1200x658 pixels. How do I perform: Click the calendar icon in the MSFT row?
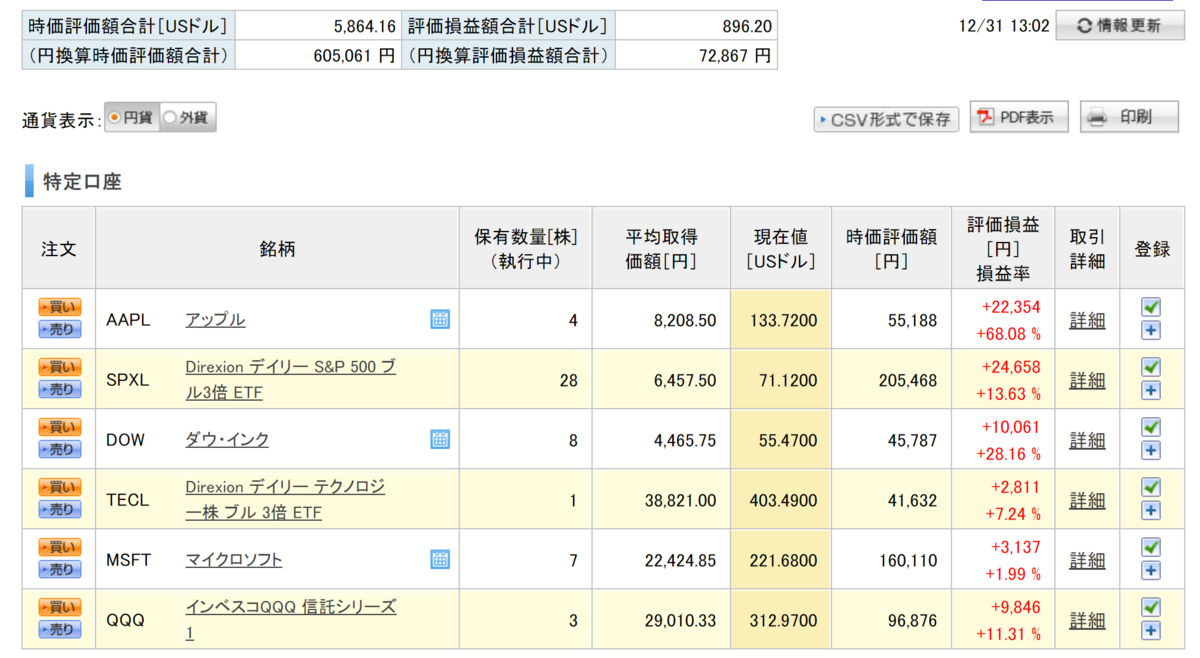point(440,559)
